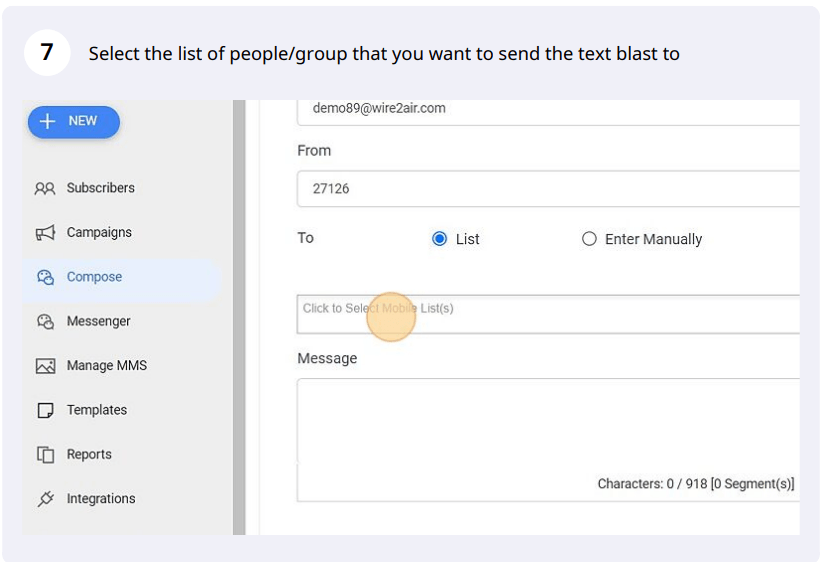Click the To label
The width and height of the screenshot is (820, 562).
305,238
